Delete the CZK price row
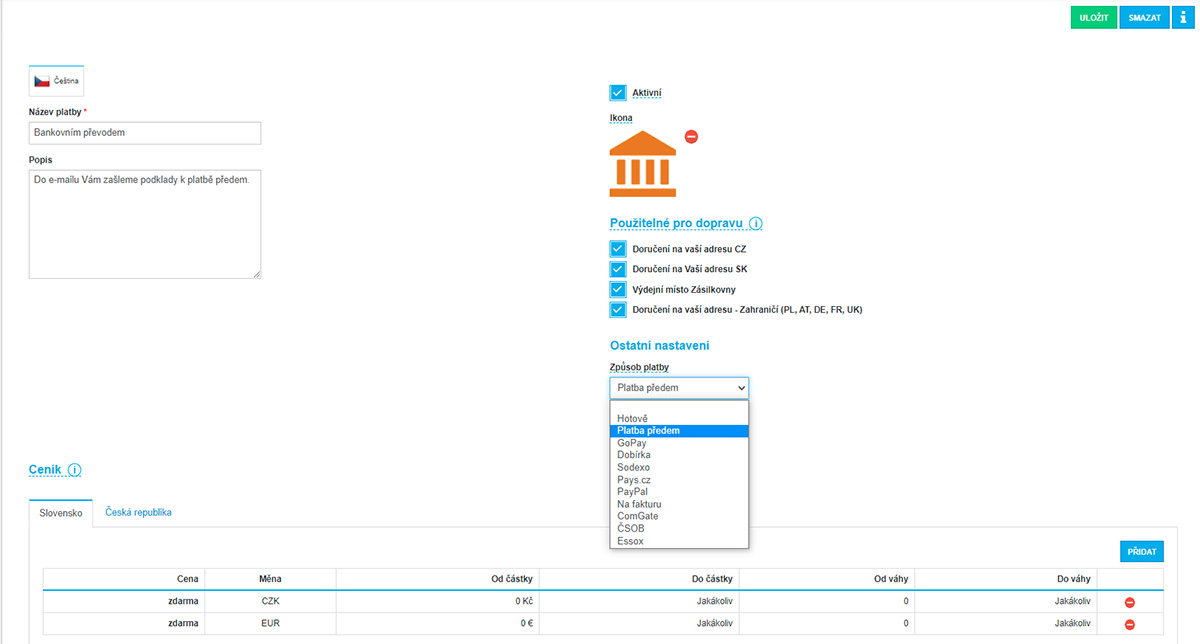 pos(1130,602)
